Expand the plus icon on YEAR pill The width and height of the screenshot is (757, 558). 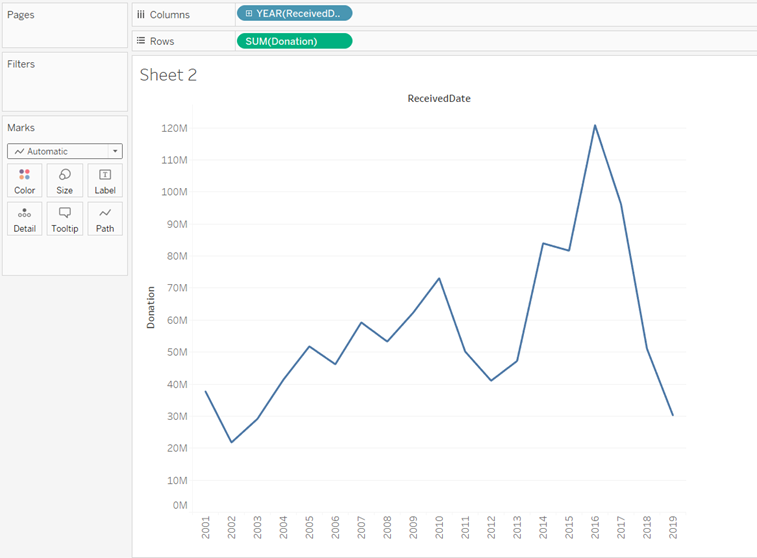249,14
